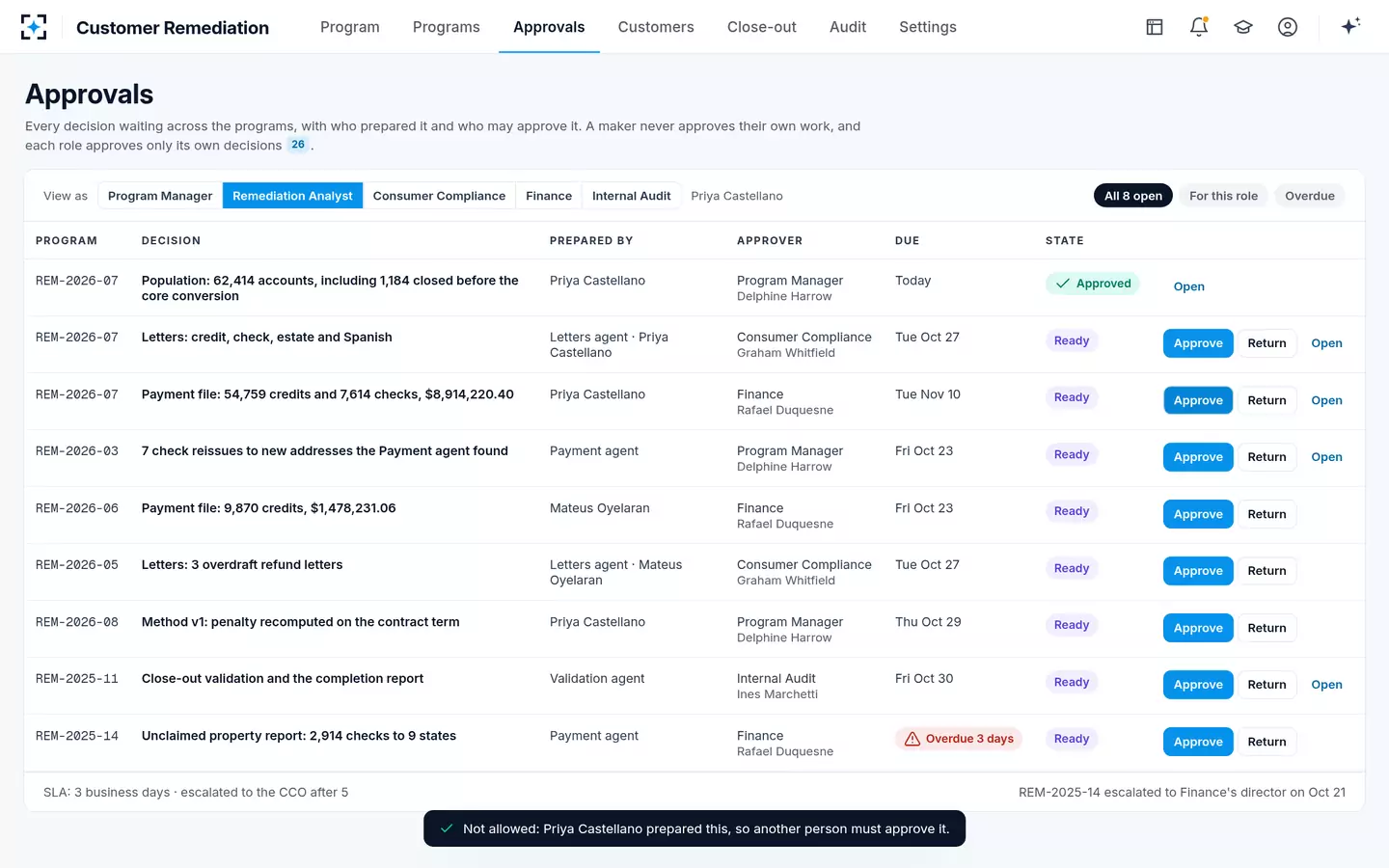Click the Priya Castellano name beside role tabs
The image size is (1389, 868).
(x=737, y=196)
